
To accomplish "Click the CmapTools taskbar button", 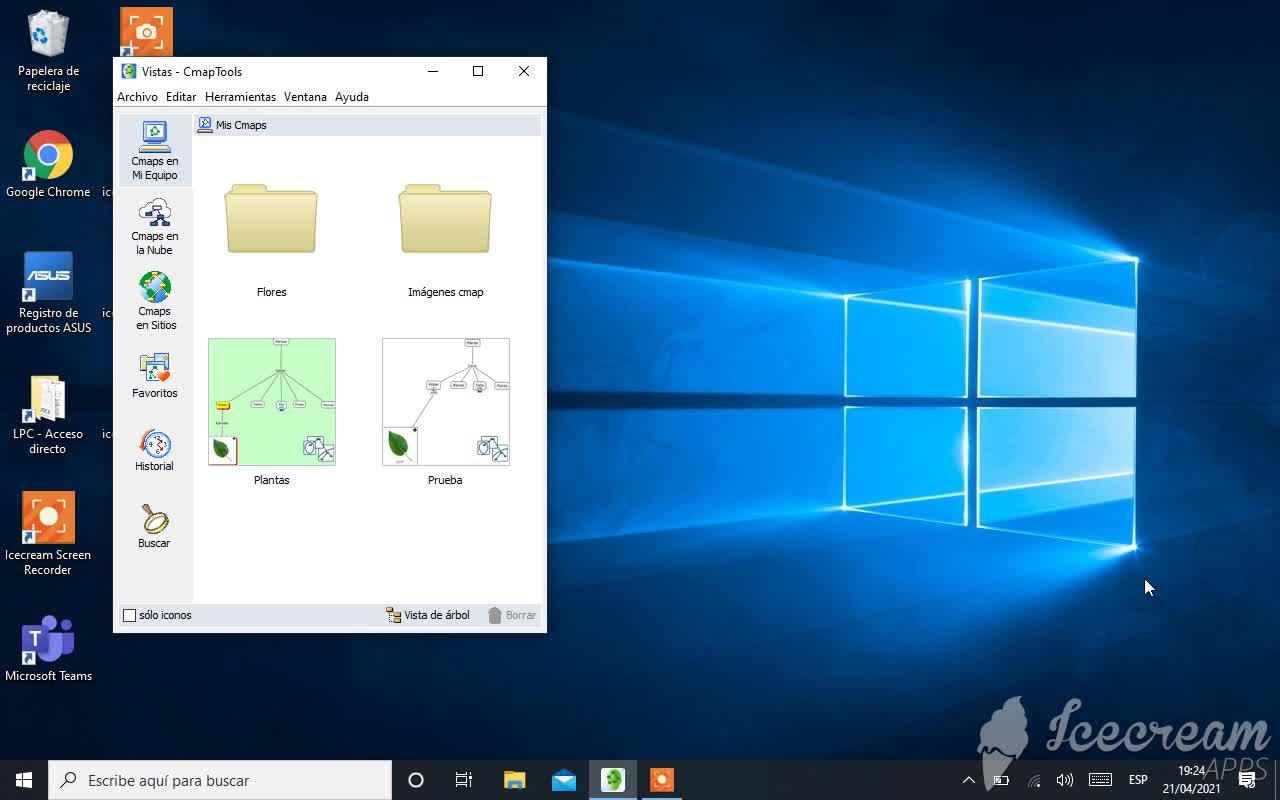I will click(x=612, y=780).
